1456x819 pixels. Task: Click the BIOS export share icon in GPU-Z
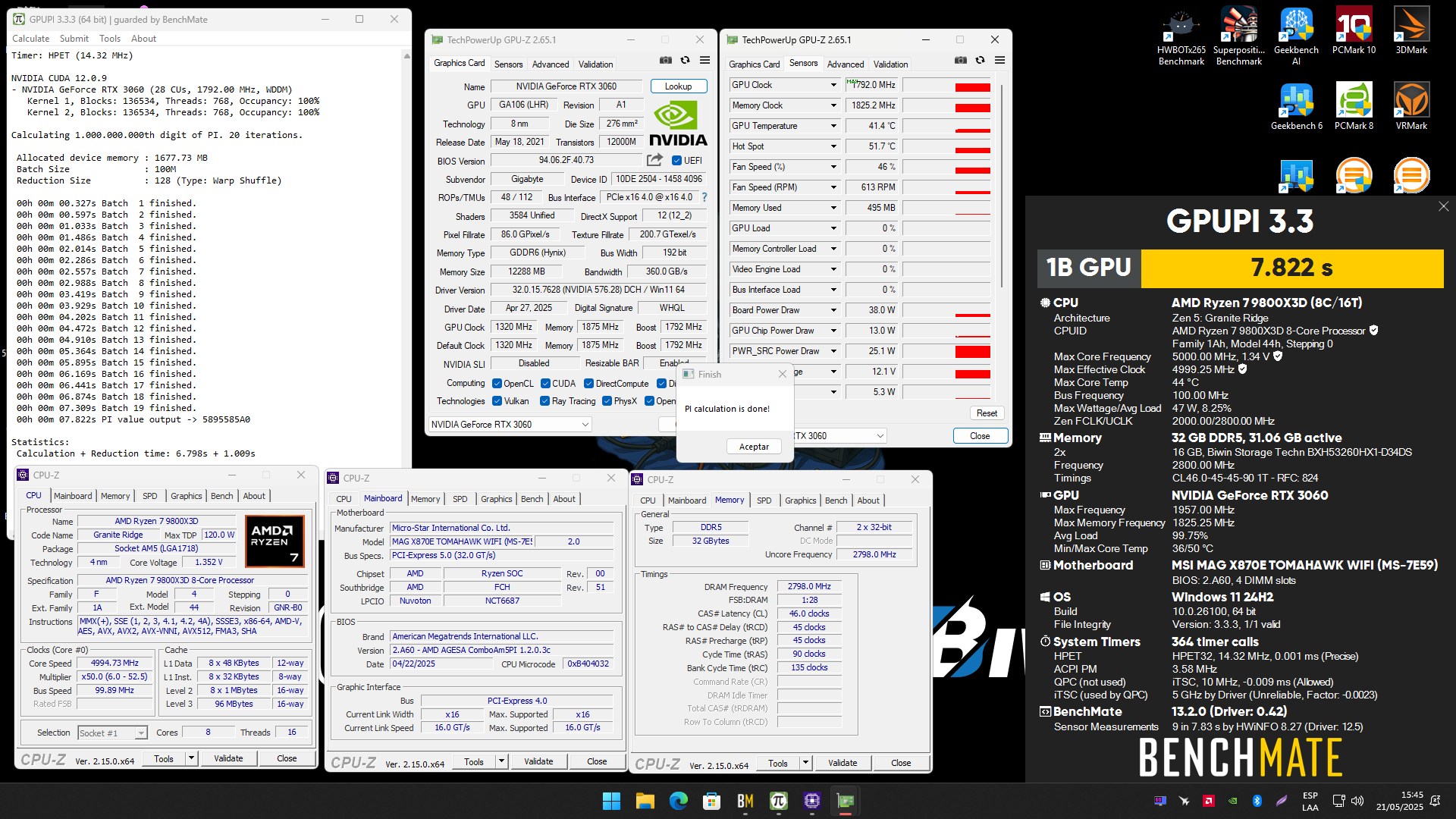pos(654,160)
